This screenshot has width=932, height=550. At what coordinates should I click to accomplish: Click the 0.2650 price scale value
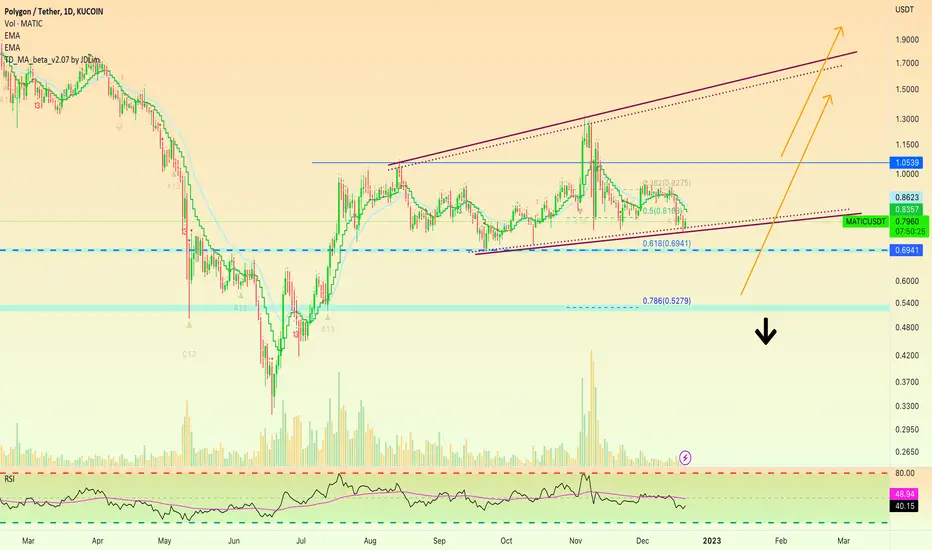[906, 452]
